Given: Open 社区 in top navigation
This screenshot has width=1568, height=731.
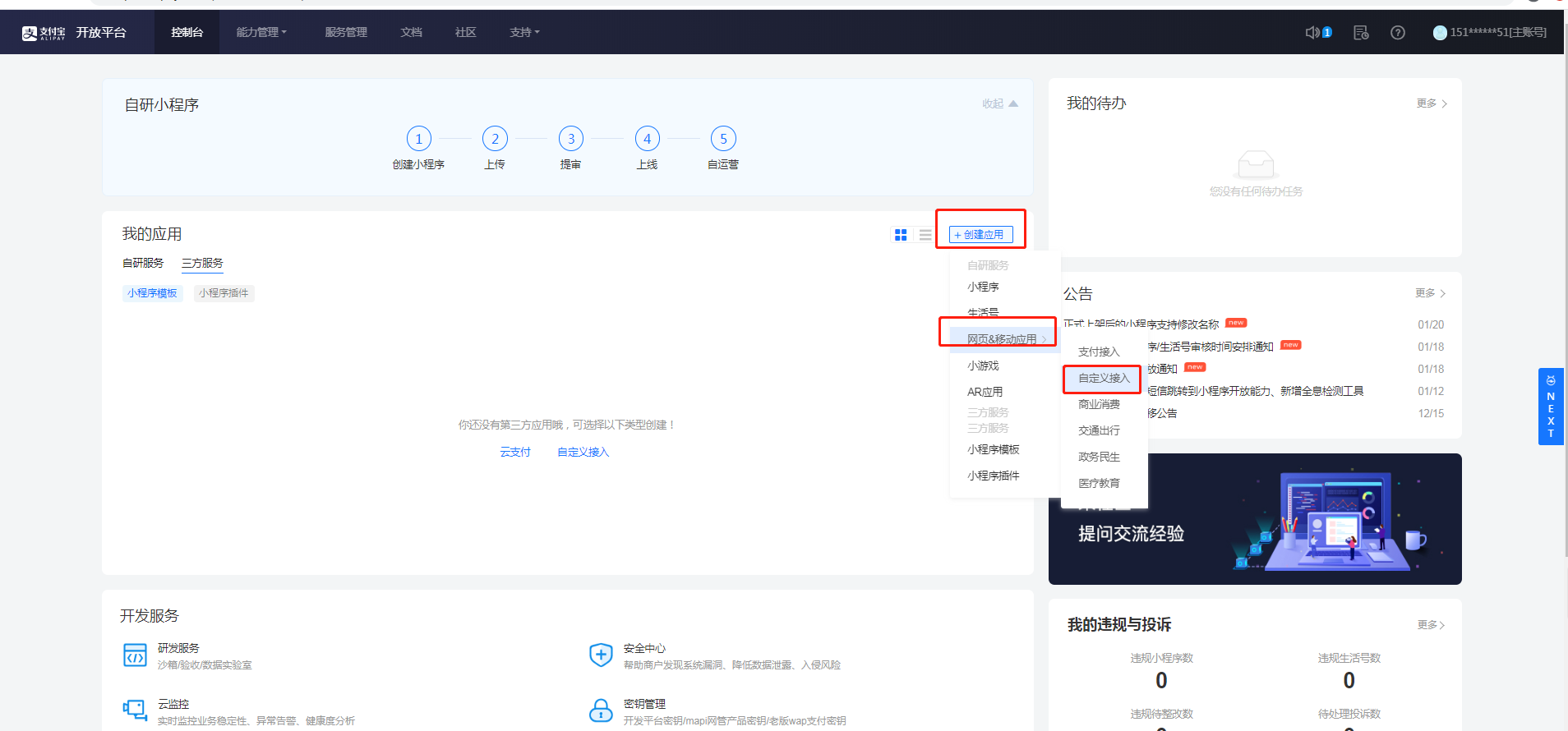Looking at the screenshot, I should tap(466, 32).
